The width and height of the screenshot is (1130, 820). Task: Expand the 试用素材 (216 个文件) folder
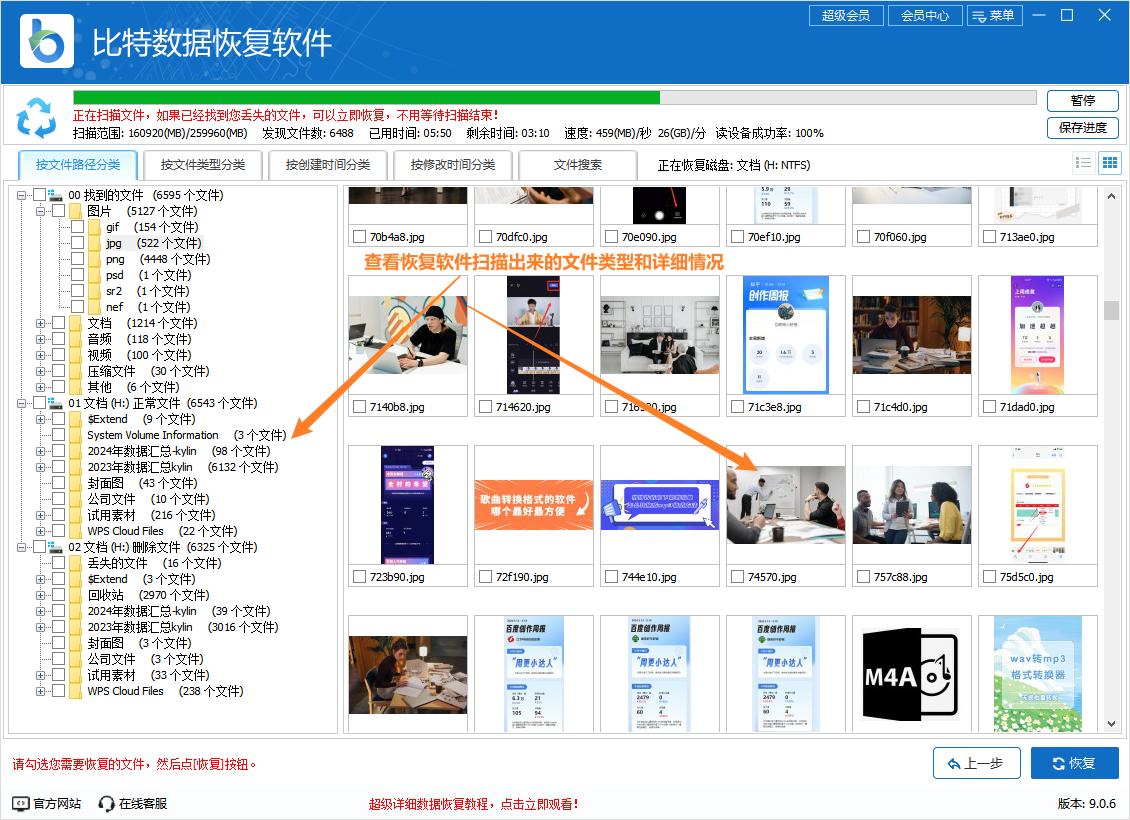pos(41,515)
